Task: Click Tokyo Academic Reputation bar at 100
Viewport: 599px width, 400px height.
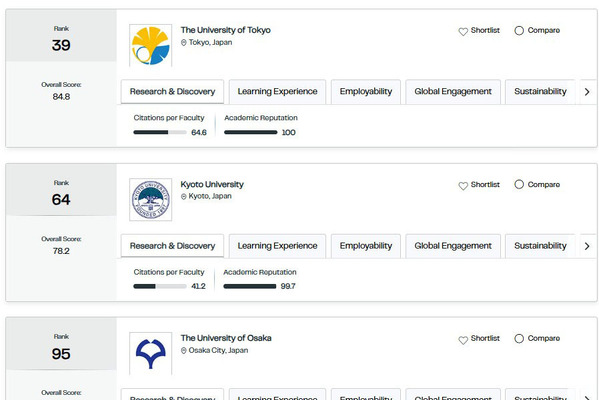Action: coord(251,132)
